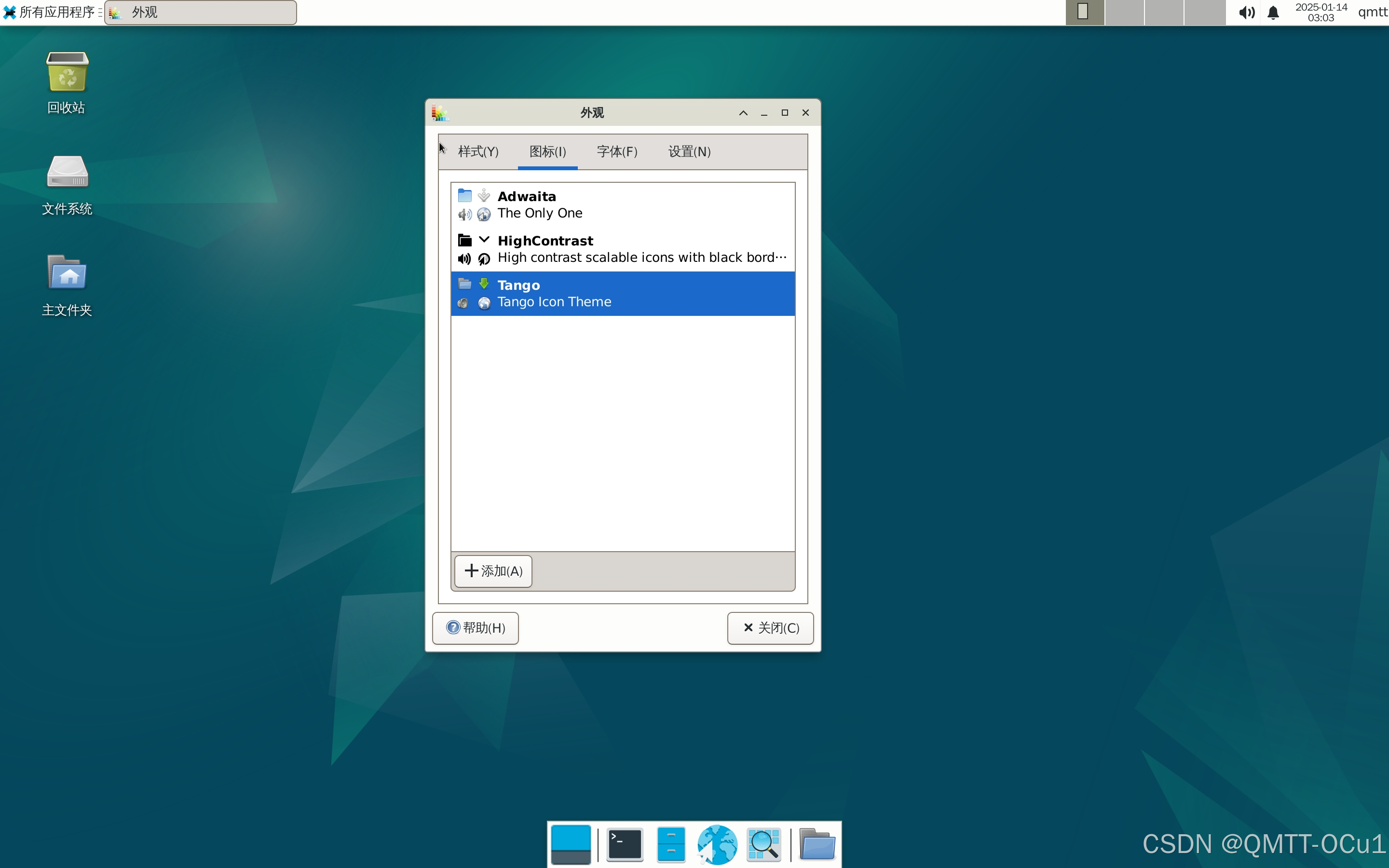The width and height of the screenshot is (1389, 868).
Task: Open the 设置(N) tab
Action: 689,151
